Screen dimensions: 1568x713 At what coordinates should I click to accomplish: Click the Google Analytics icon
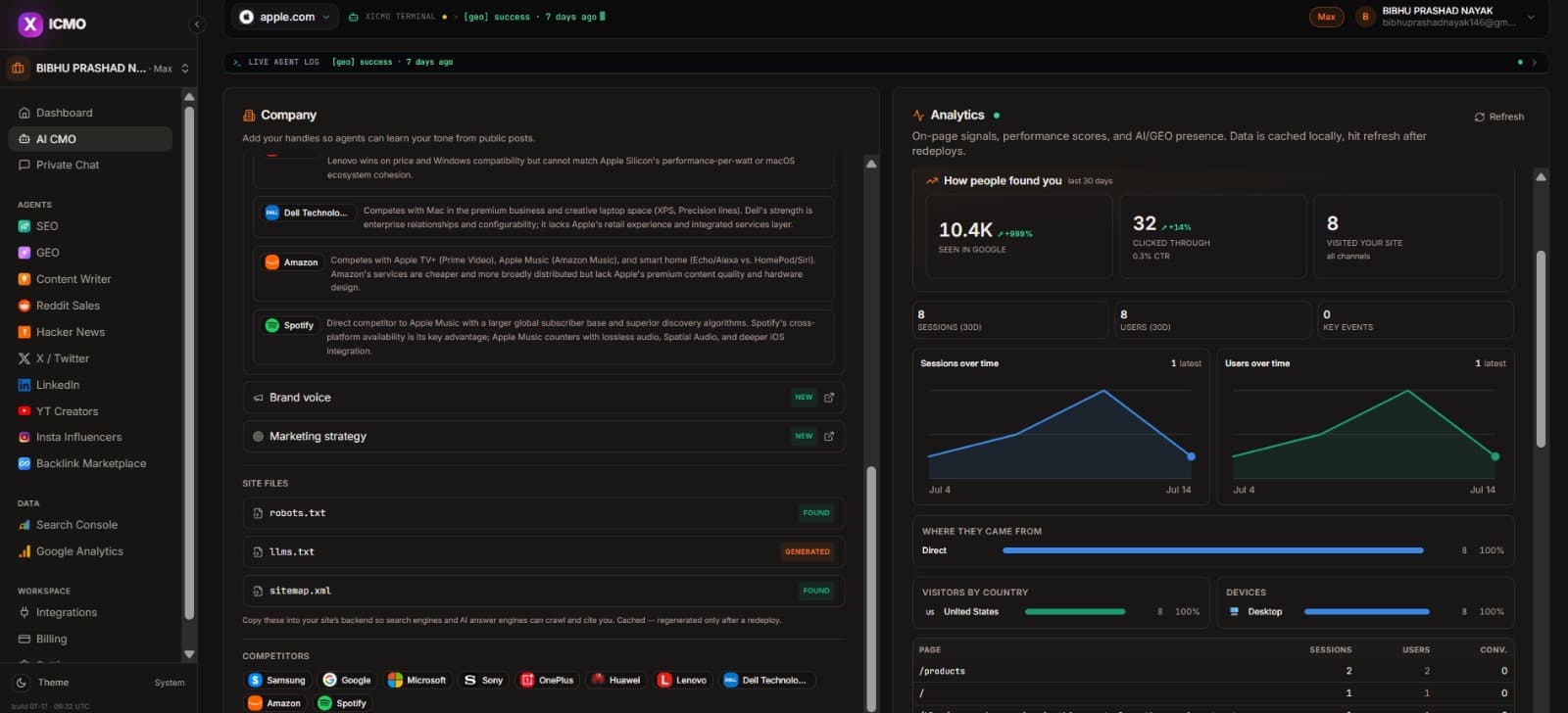(24, 551)
